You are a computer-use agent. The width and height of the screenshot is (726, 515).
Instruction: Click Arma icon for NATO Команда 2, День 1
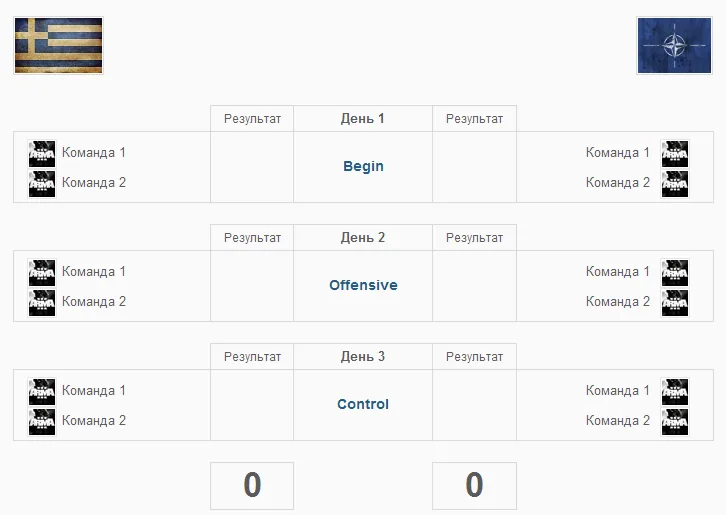[x=675, y=183]
